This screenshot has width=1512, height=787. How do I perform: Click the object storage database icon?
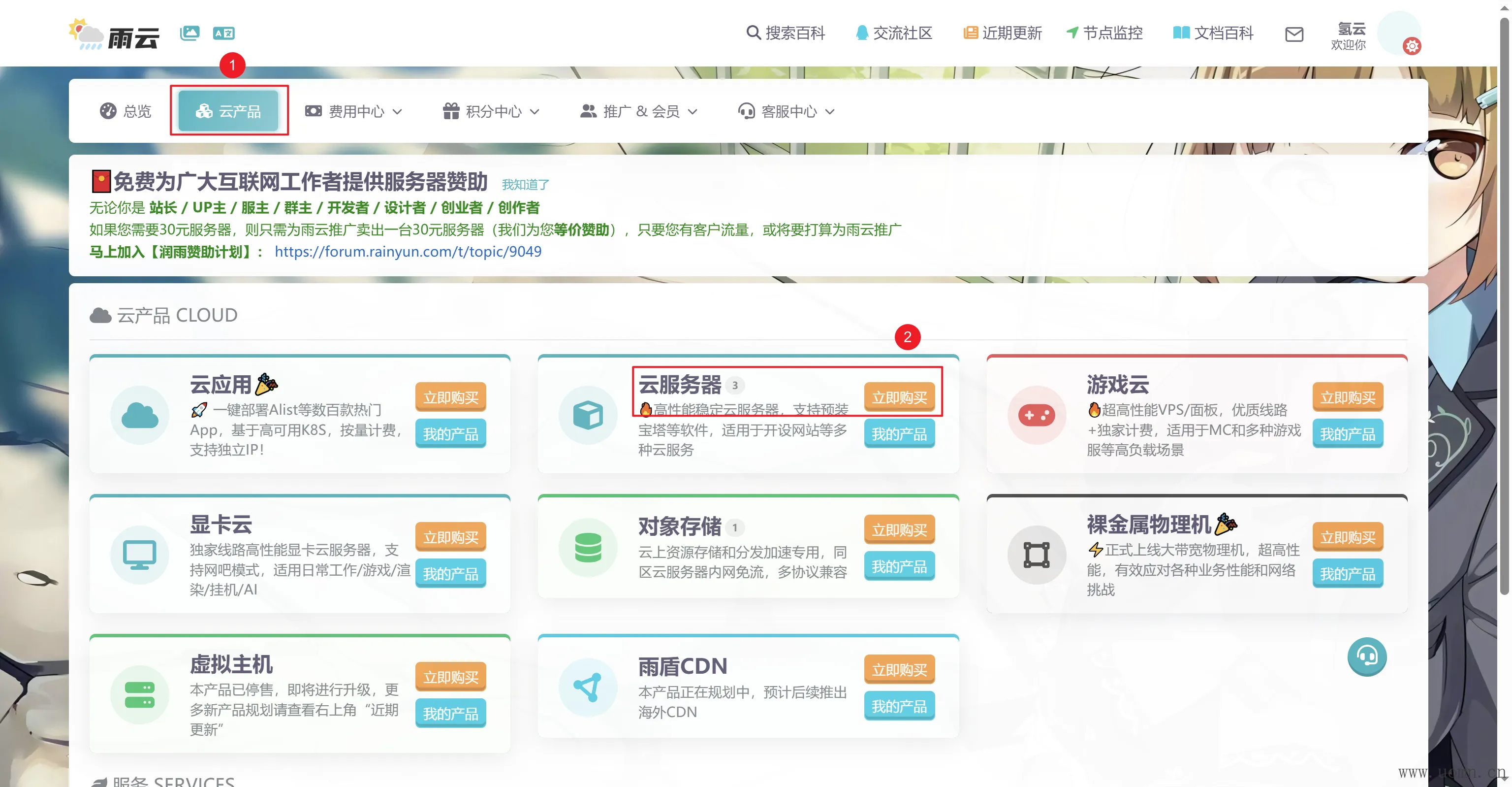tap(588, 547)
